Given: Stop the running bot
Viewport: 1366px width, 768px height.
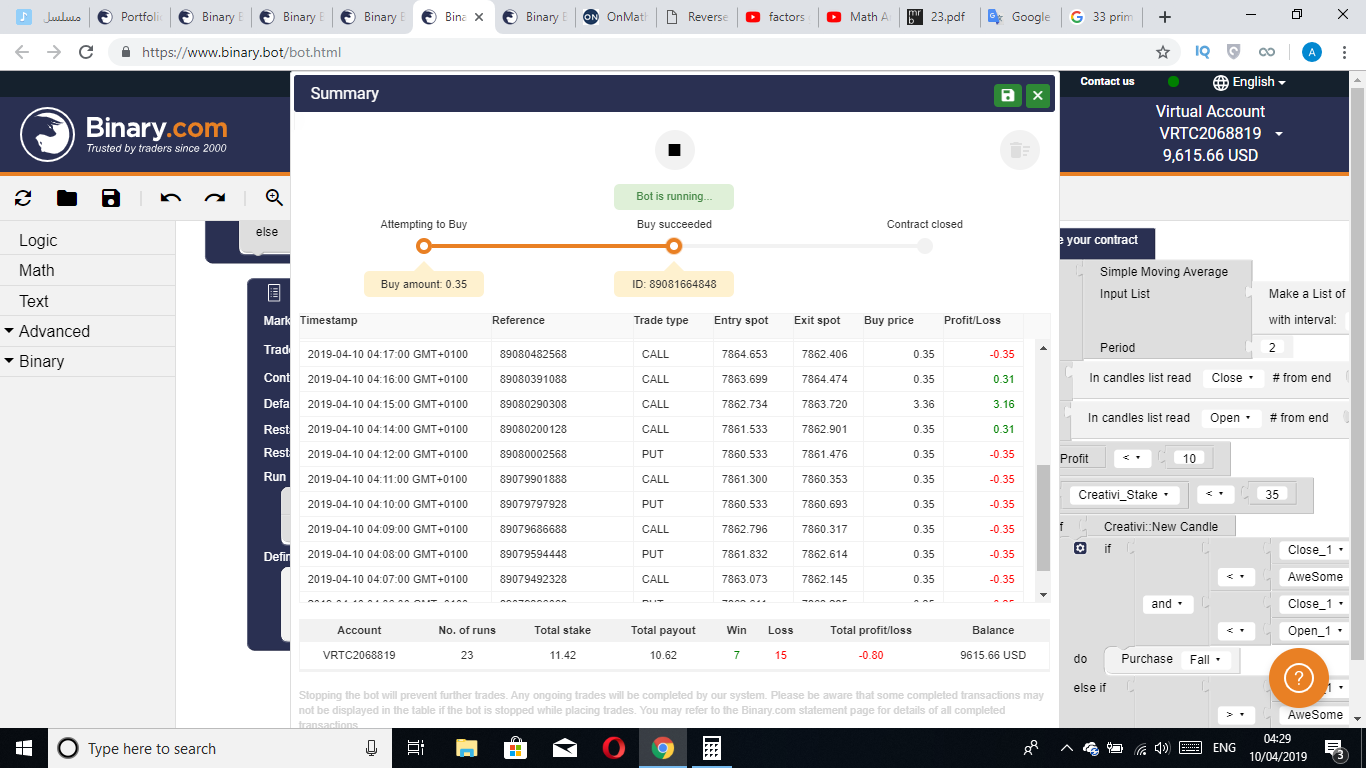Looking at the screenshot, I should click(x=674, y=149).
